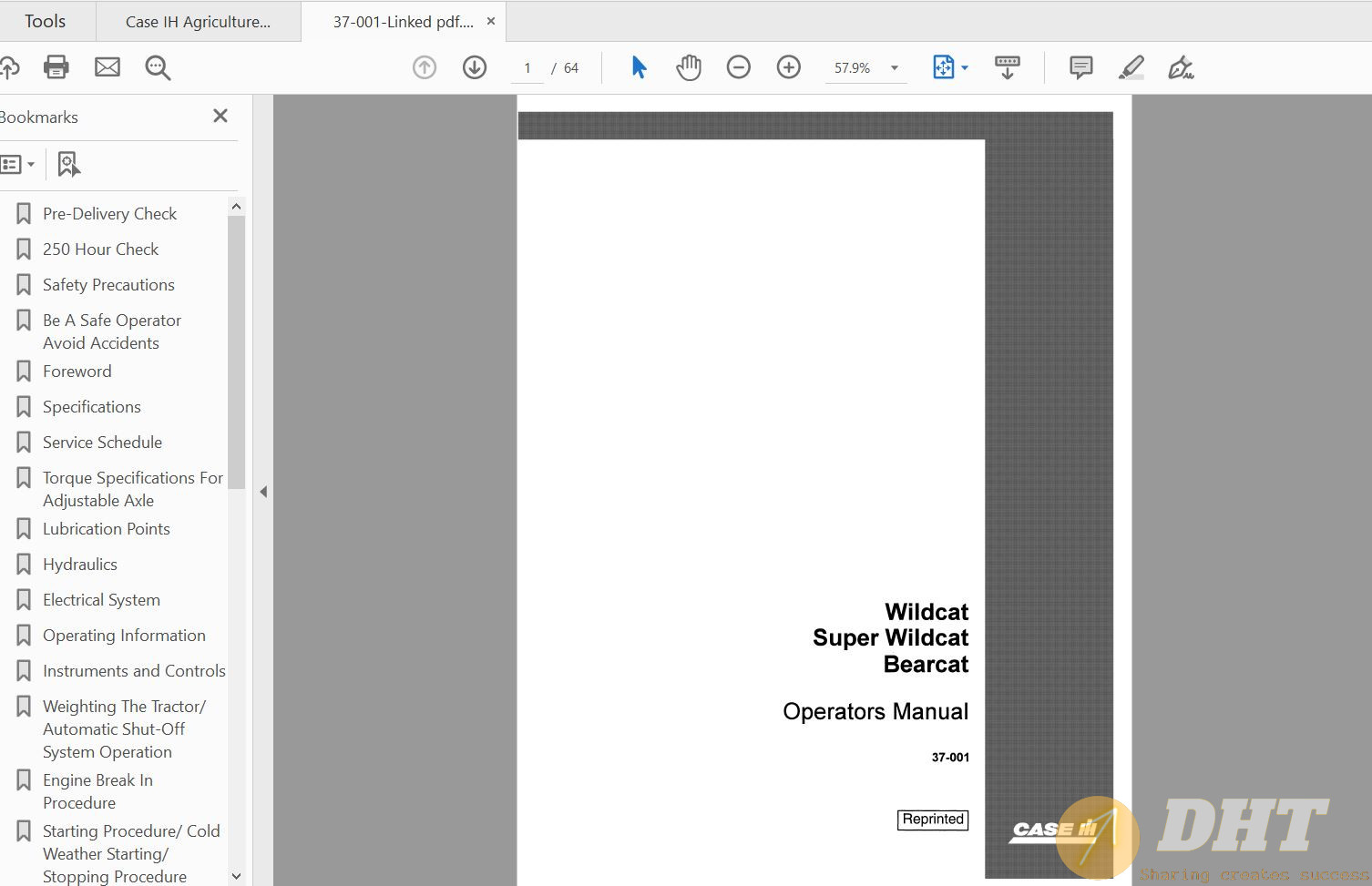Open the Specifications bookmark
Screen dimensions: 1372x886
91,407
